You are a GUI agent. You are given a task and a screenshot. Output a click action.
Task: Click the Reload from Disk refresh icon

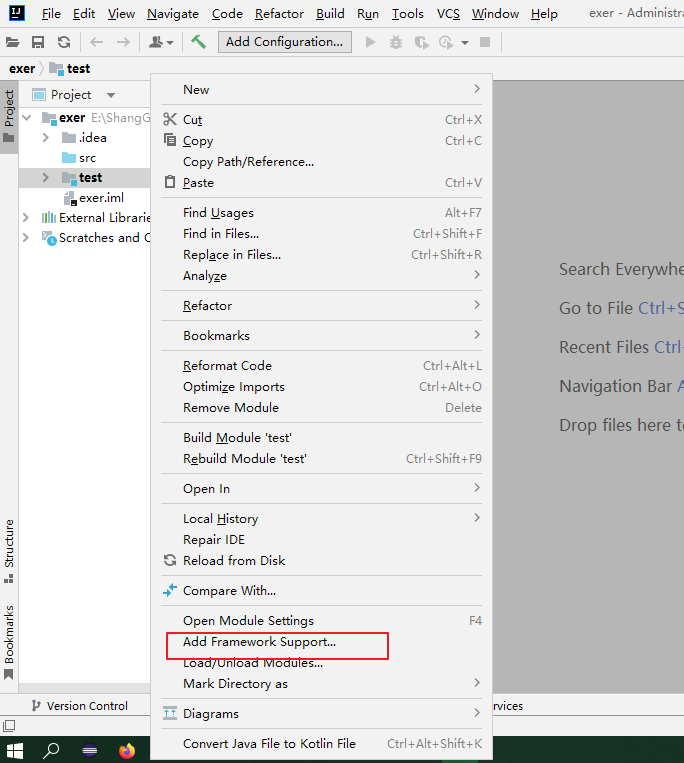(x=170, y=560)
